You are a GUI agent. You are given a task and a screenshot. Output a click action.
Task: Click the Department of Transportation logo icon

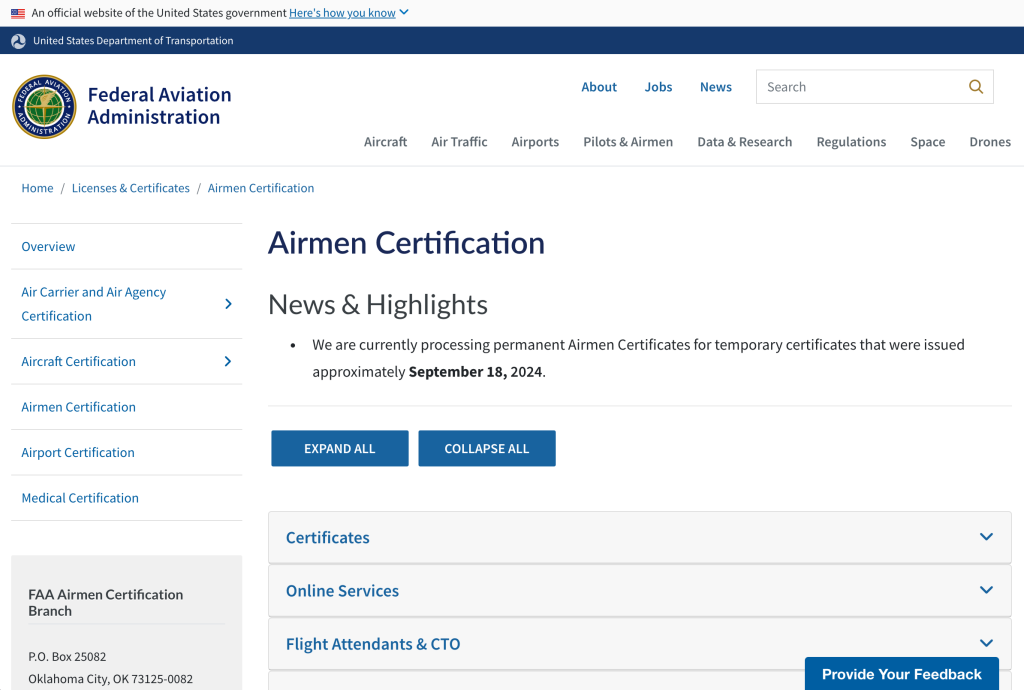pyautogui.click(x=18, y=41)
